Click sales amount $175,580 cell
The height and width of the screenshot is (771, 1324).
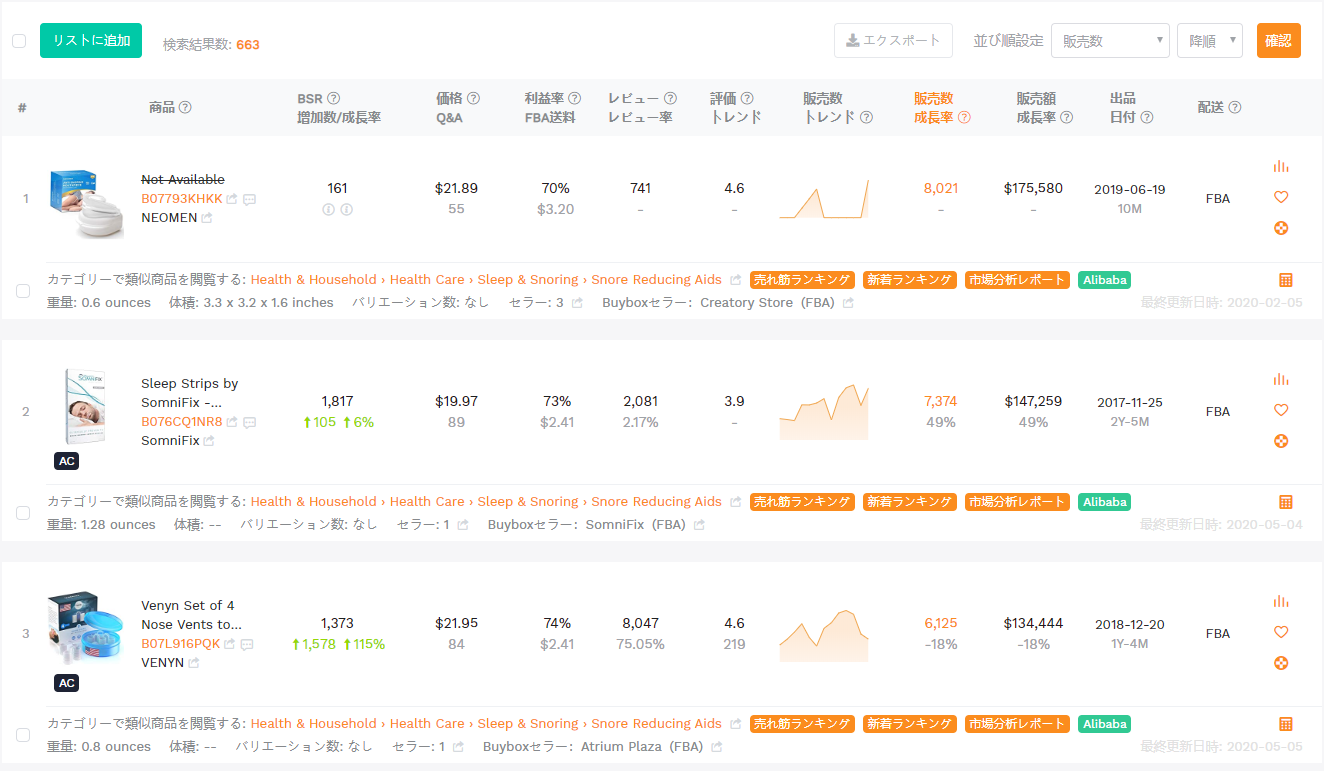click(1033, 188)
